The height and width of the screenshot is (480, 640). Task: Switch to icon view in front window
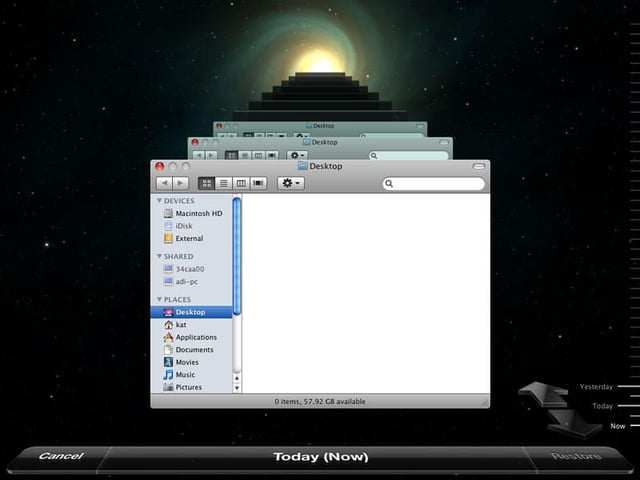[x=207, y=183]
